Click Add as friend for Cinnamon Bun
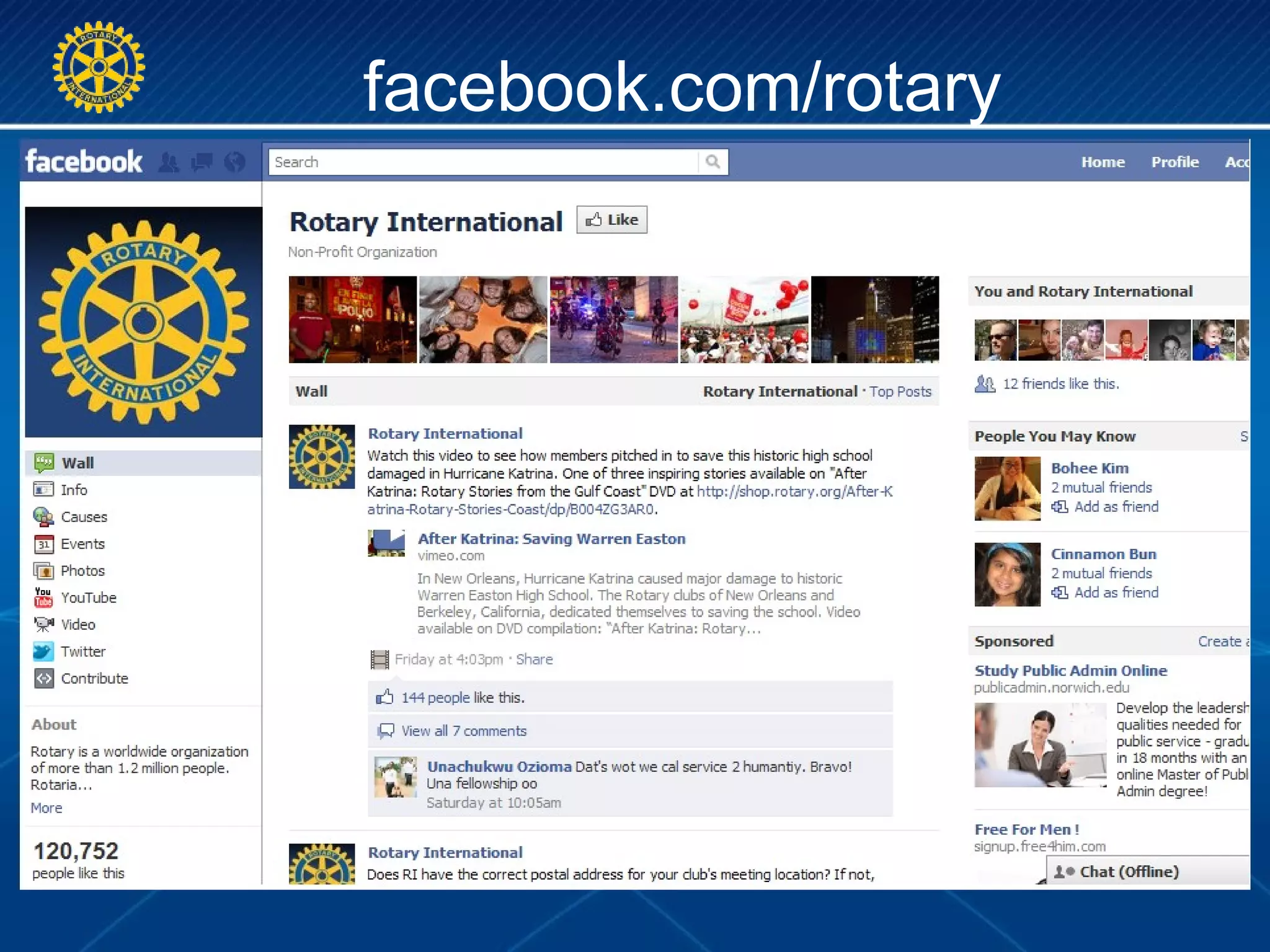 (x=1116, y=593)
